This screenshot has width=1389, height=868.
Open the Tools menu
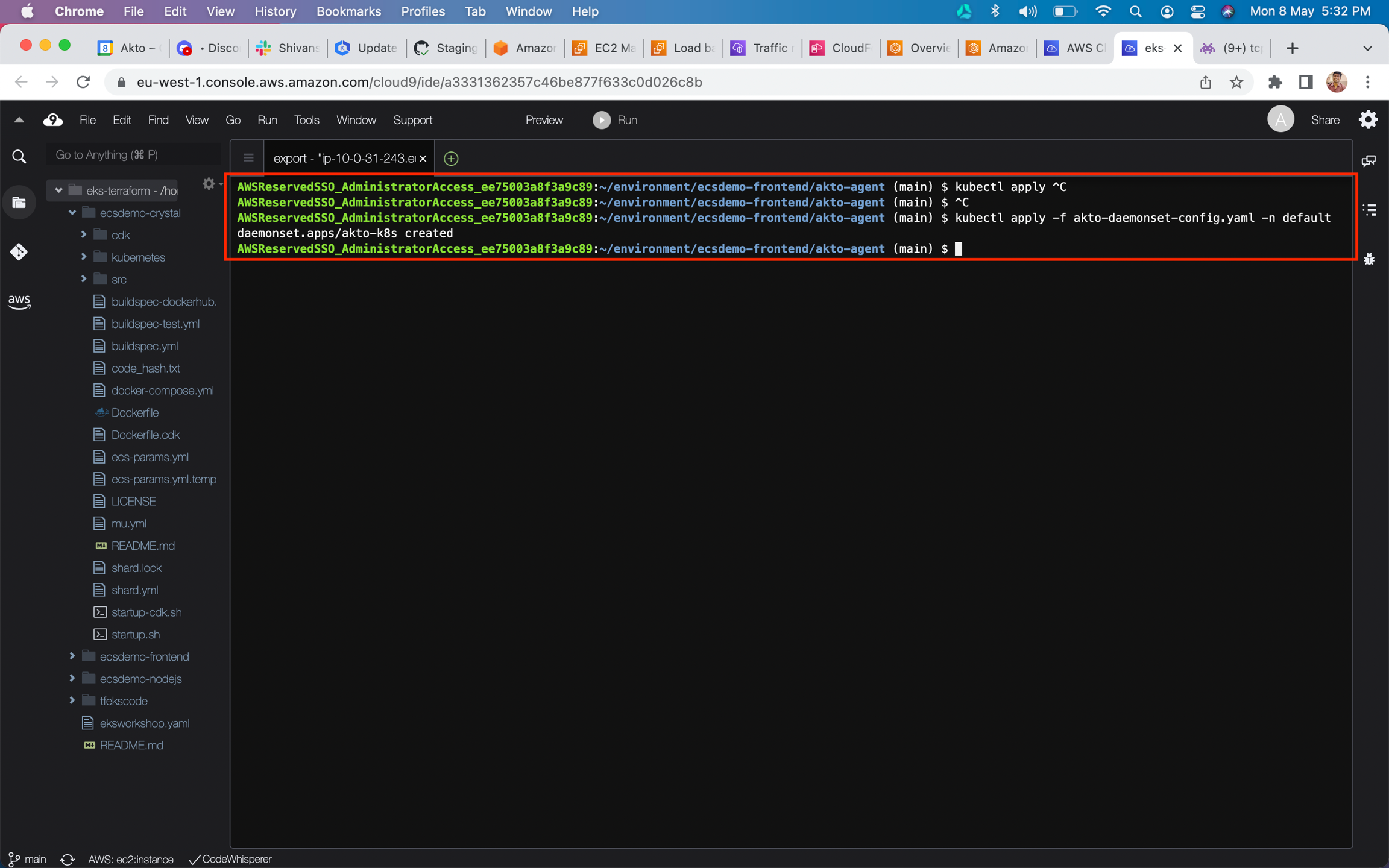tap(306, 119)
